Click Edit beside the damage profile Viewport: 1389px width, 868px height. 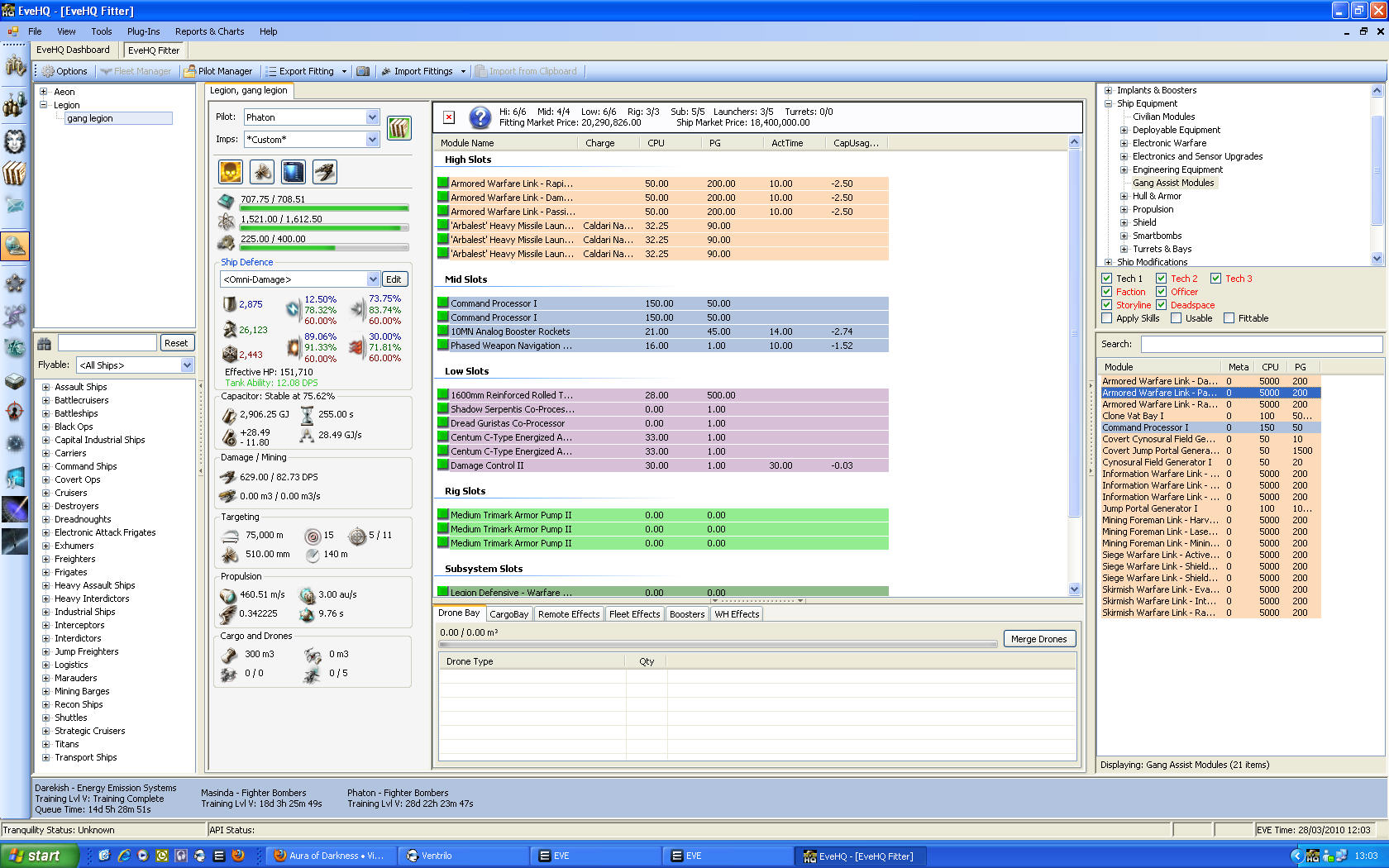(394, 279)
